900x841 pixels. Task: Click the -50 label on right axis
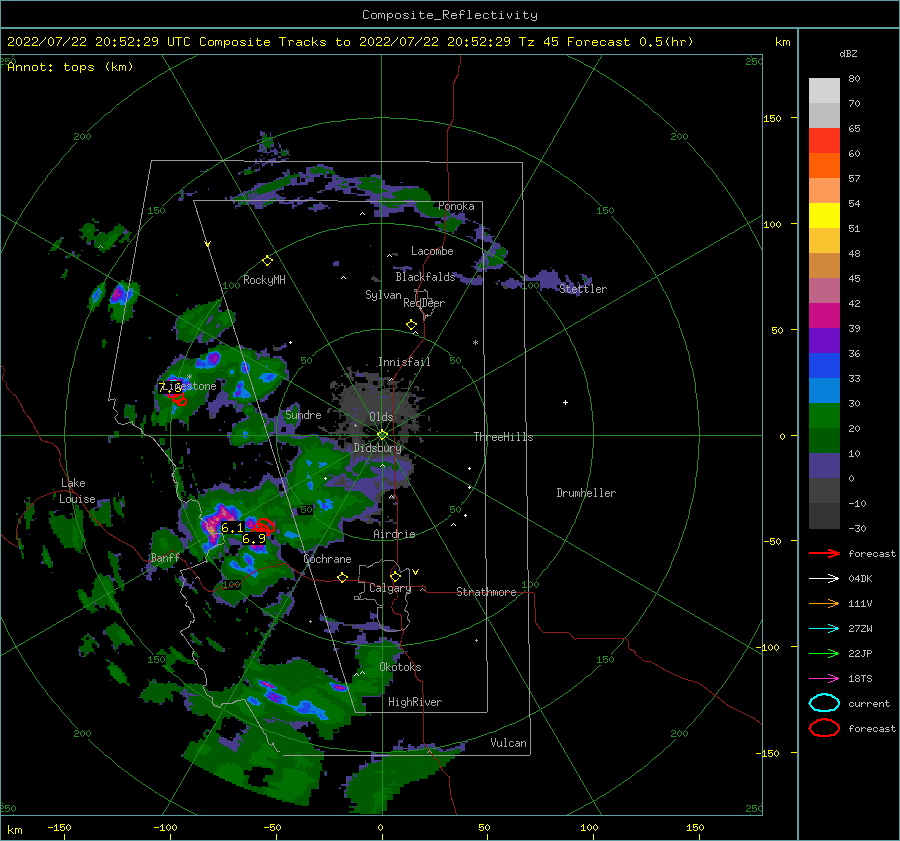tap(774, 541)
